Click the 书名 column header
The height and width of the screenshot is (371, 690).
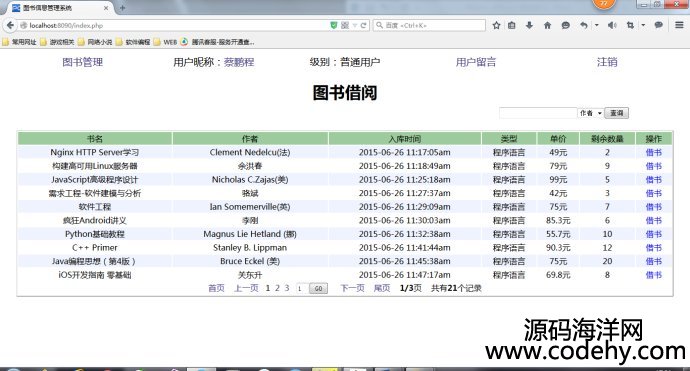(95, 139)
